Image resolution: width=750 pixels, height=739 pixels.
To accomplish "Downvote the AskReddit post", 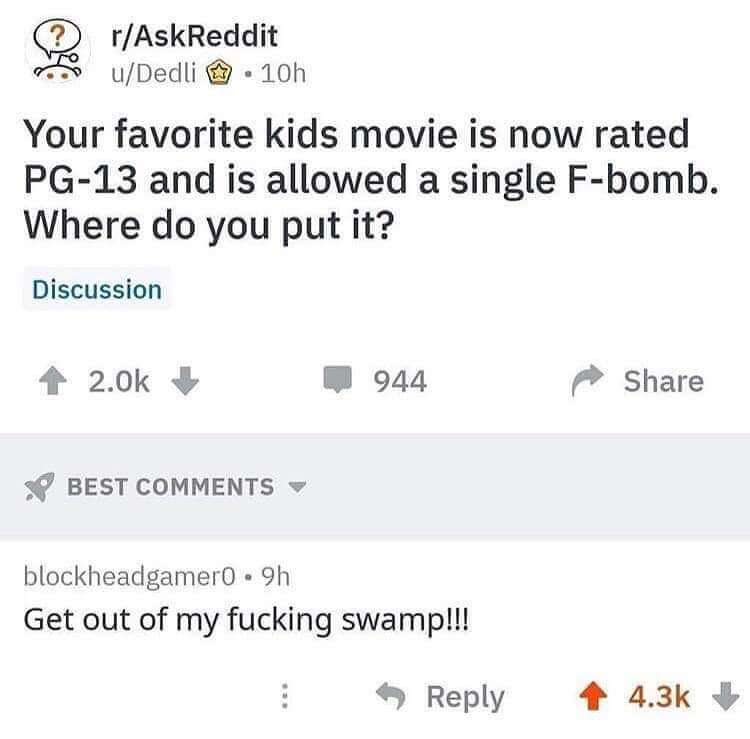I will (185, 380).
